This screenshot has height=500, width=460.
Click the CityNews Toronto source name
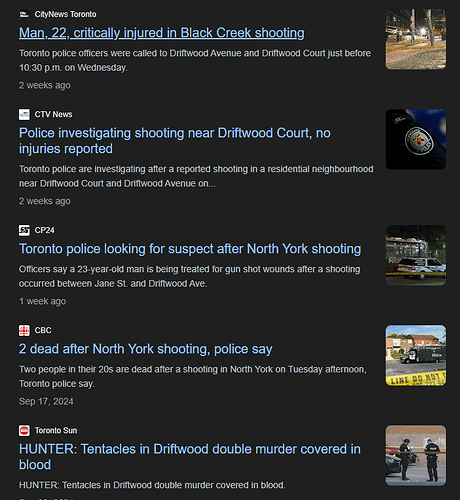click(x=66, y=14)
